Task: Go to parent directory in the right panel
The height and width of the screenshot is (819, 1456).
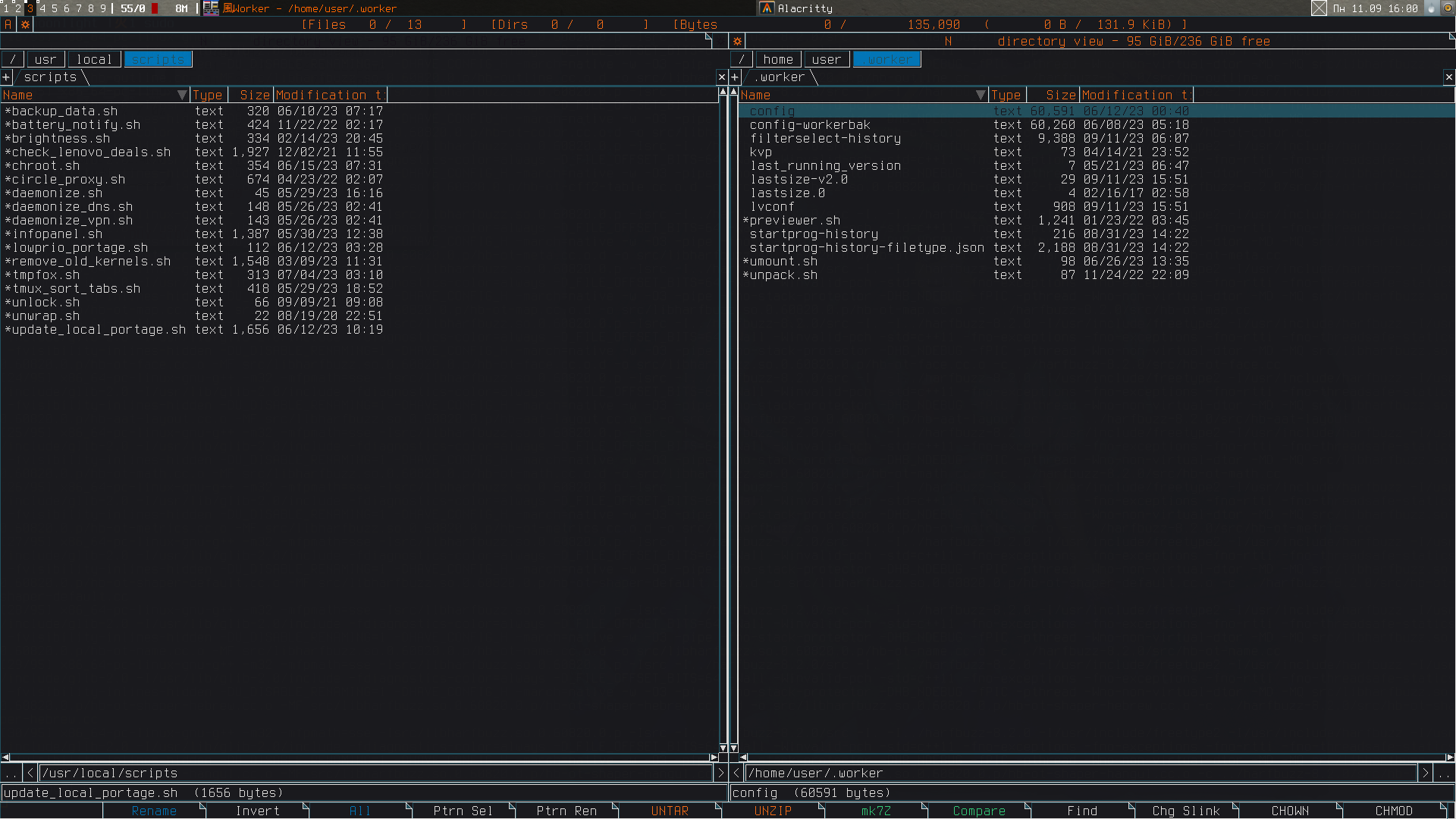Action: [1445, 773]
